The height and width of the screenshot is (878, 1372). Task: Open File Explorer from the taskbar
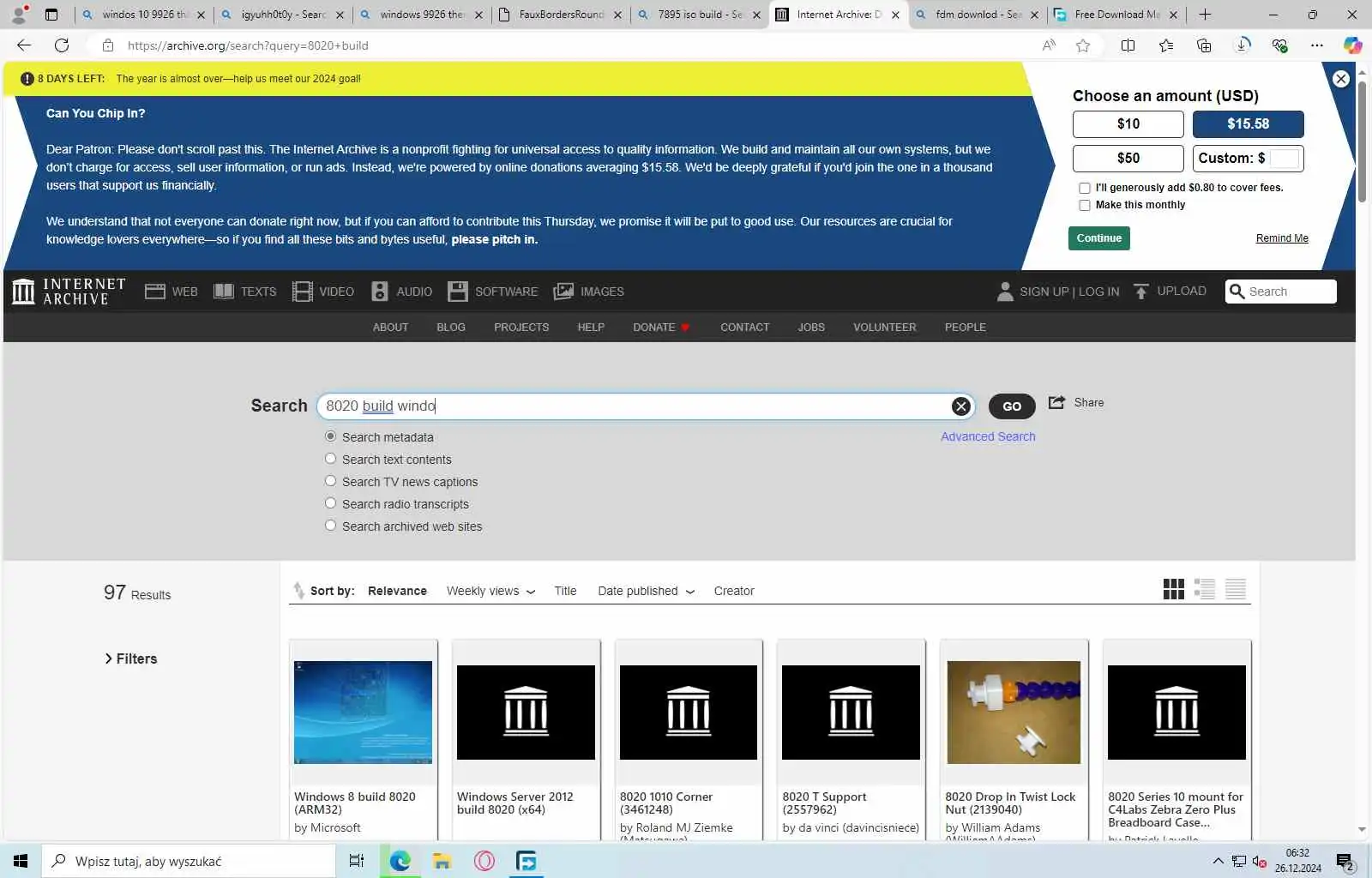coord(442,861)
